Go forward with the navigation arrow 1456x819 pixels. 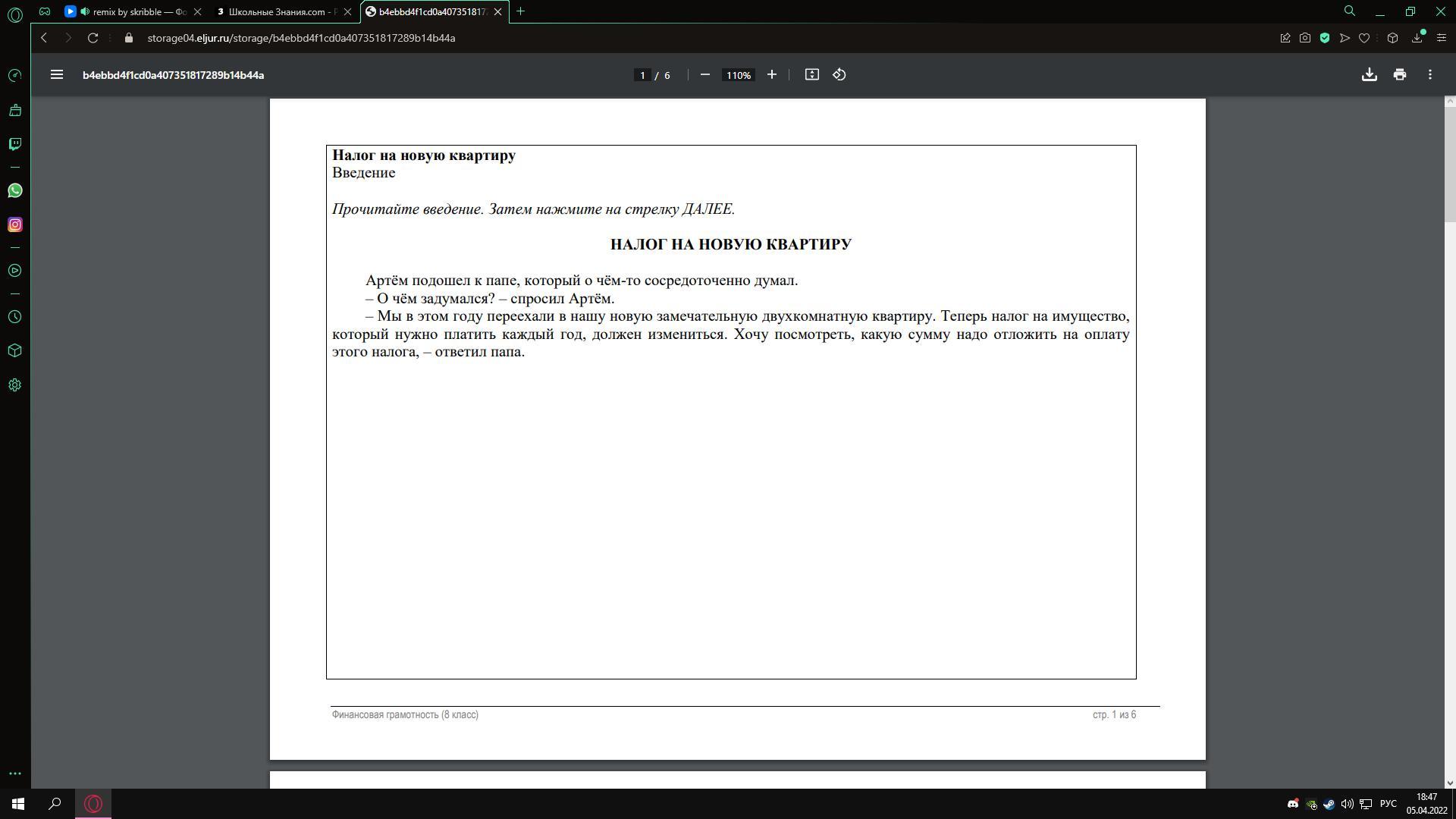click(68, 38)
